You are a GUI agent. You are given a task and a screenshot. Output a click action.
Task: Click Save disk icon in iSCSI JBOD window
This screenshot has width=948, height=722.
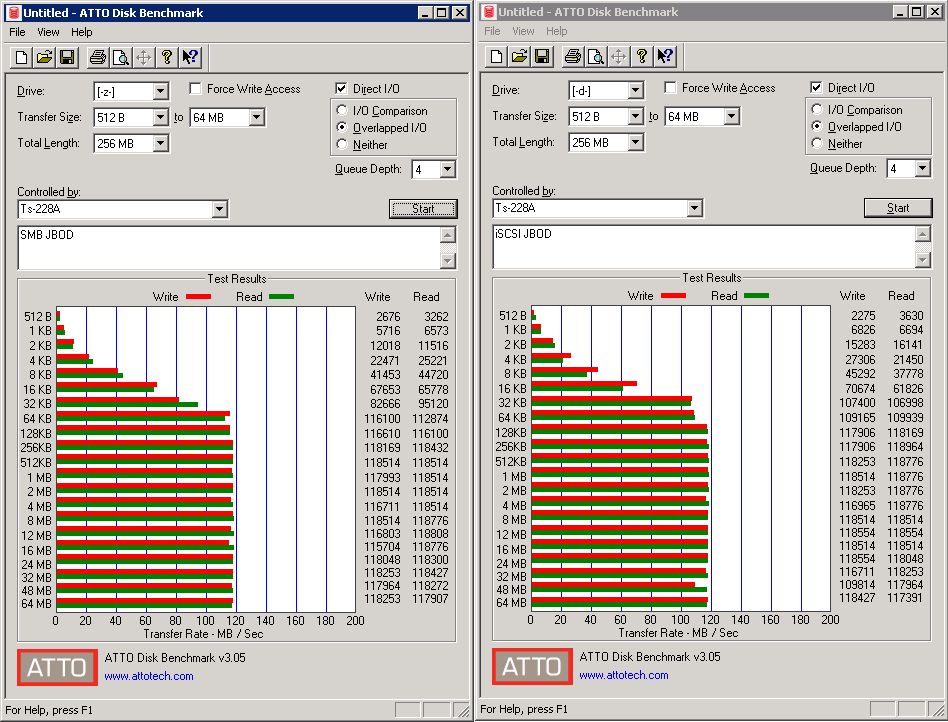click(x=542, y=56)
